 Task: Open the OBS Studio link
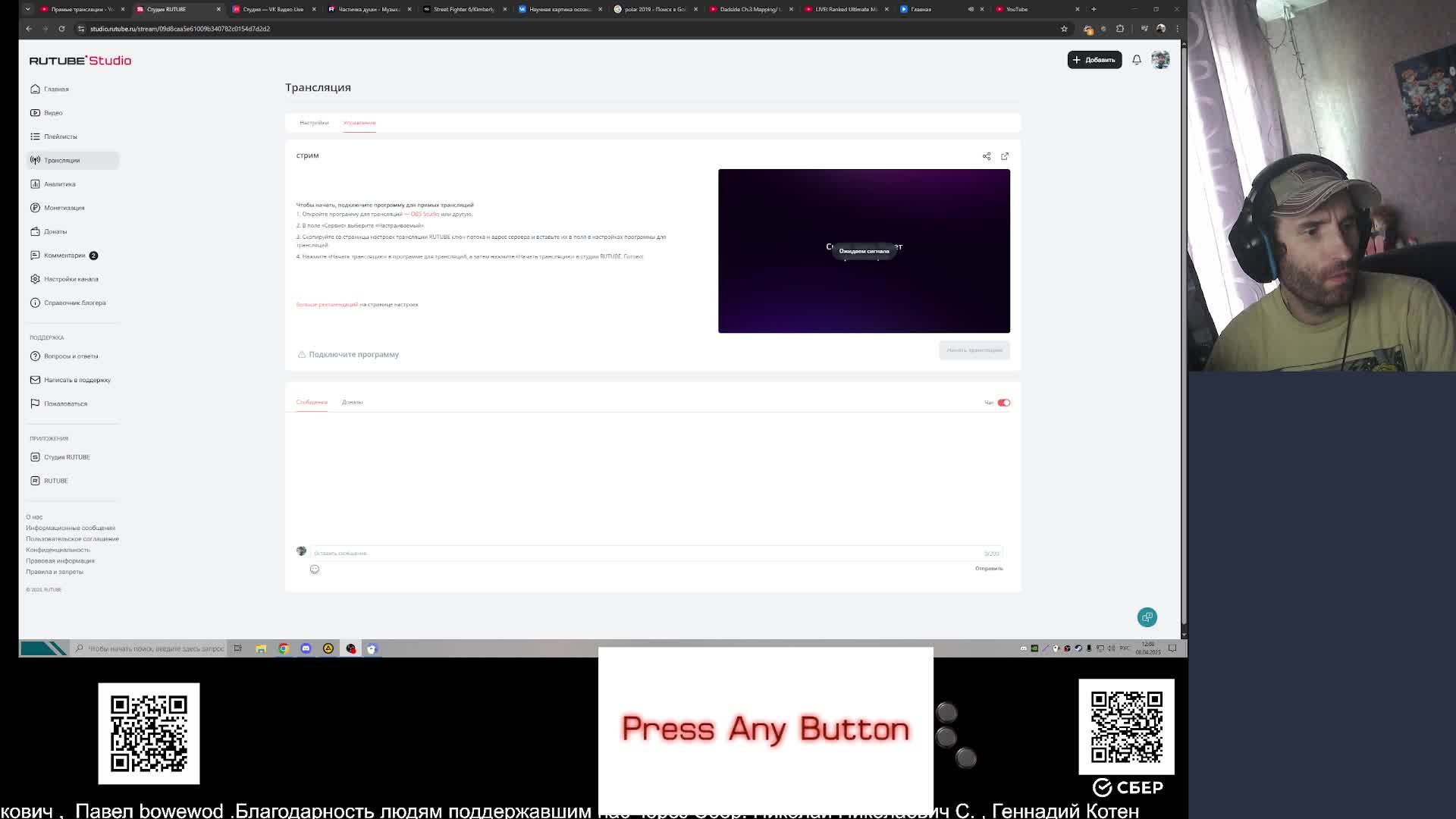[x=425, y=215]
